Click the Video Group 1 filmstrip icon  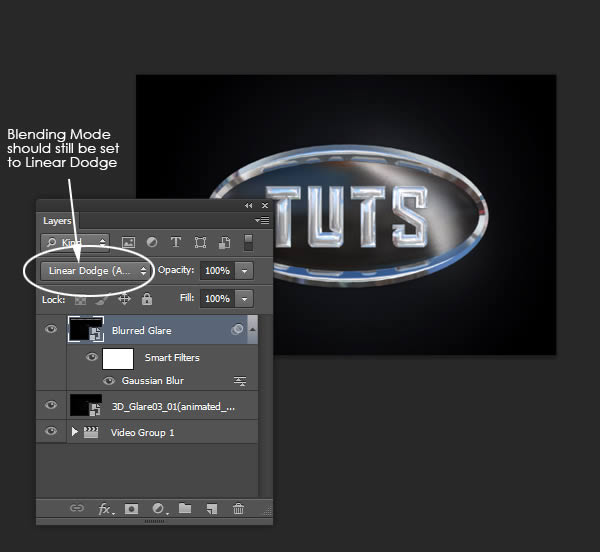[91, 432]
